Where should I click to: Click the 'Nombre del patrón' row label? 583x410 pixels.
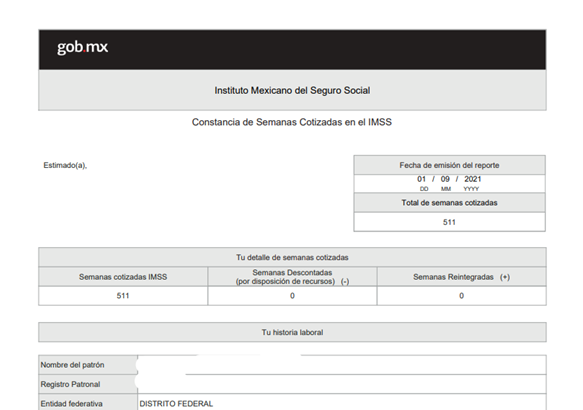pyautogui.click(x=72, y=365)
